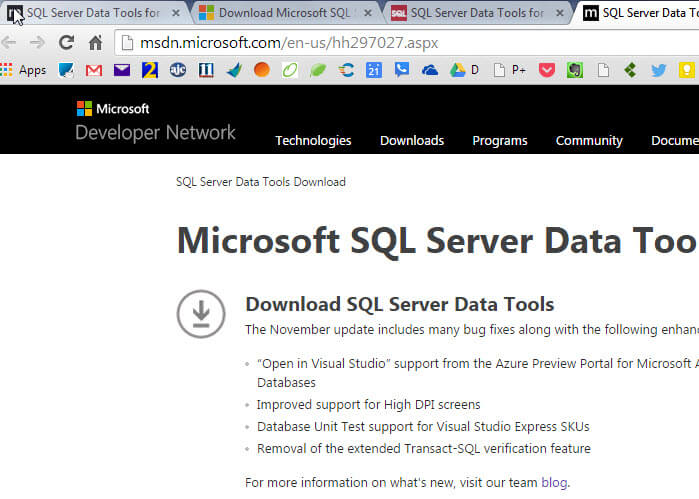Screen dimensions: 699x499
Task: Close the first SQL Server Data Tools tab
Action: [x=176, y=13]
